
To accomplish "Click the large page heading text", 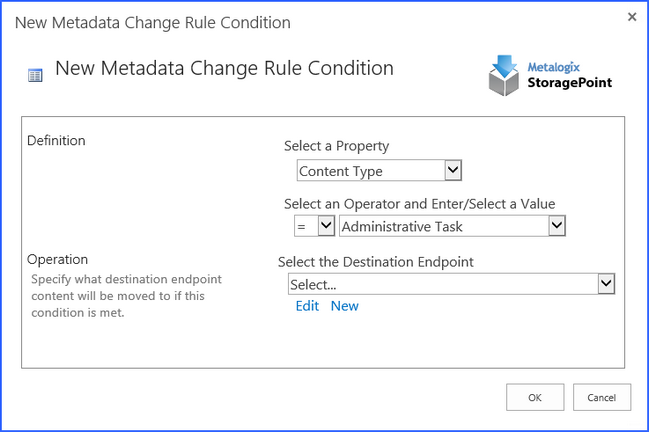I will pyautogui.click(x=224, y=68).
